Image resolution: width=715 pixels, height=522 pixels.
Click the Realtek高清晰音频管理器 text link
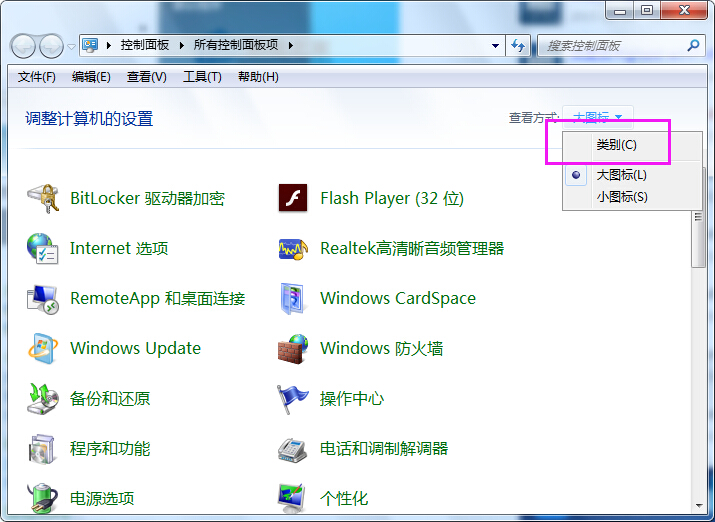pyautogui.click(x=412, y=248)
